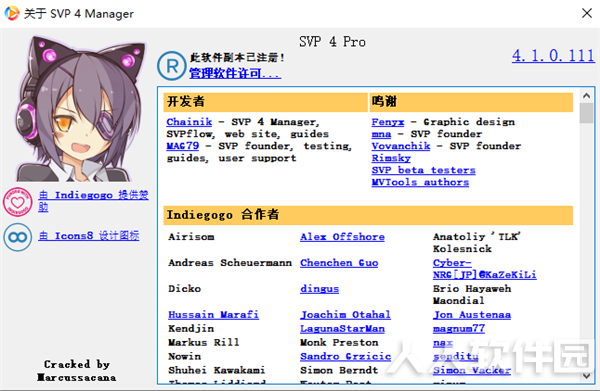
Task: Open the Icons8 icon design link
Action: tap(89, 236)
